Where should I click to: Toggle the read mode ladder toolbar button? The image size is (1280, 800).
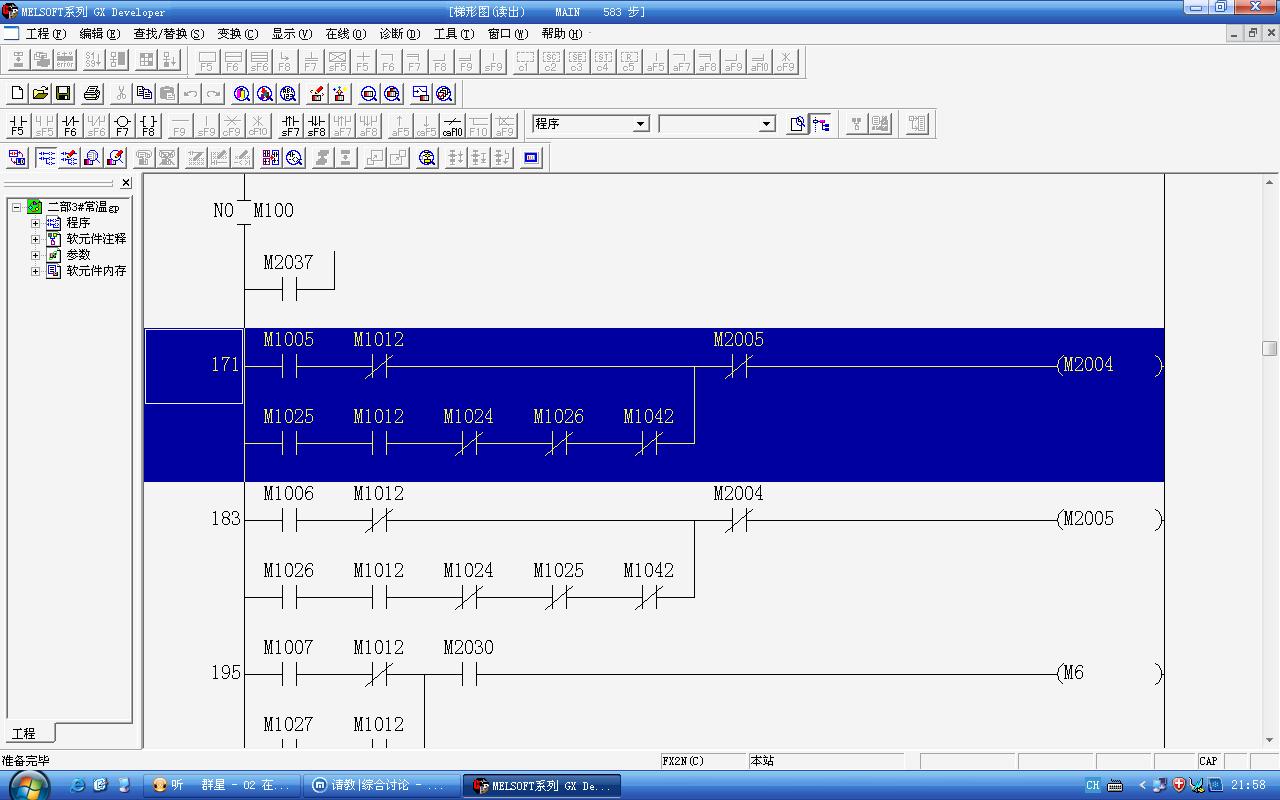(x=46, y=158)
